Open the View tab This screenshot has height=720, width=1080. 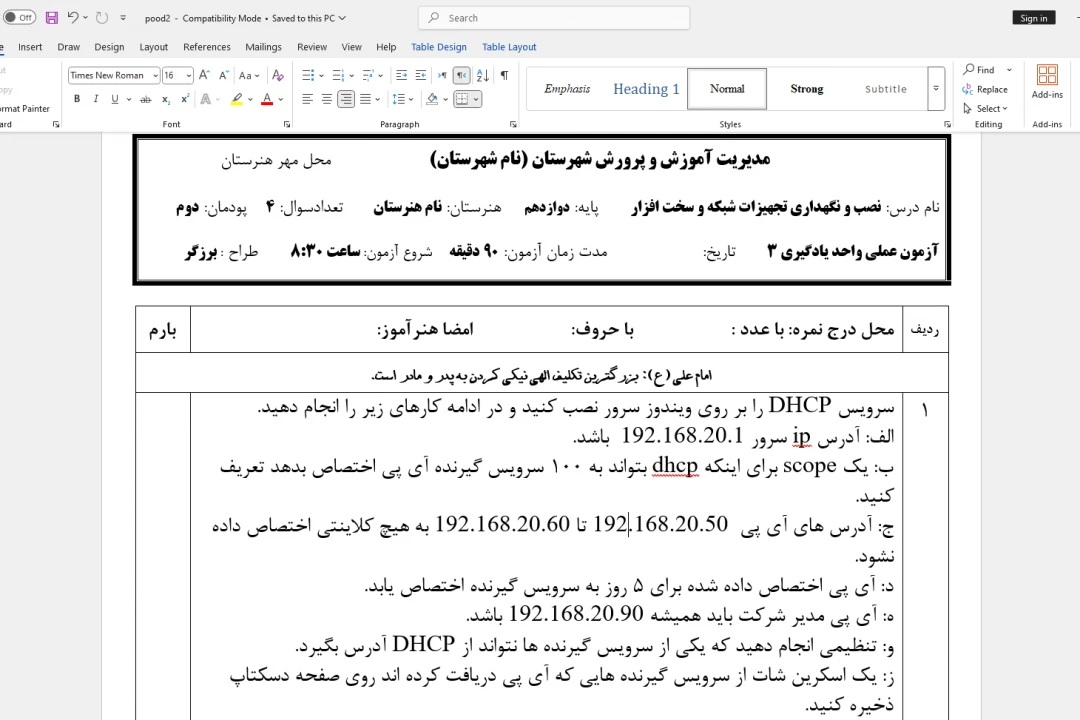pyautogui.click(x=351, y=47)
